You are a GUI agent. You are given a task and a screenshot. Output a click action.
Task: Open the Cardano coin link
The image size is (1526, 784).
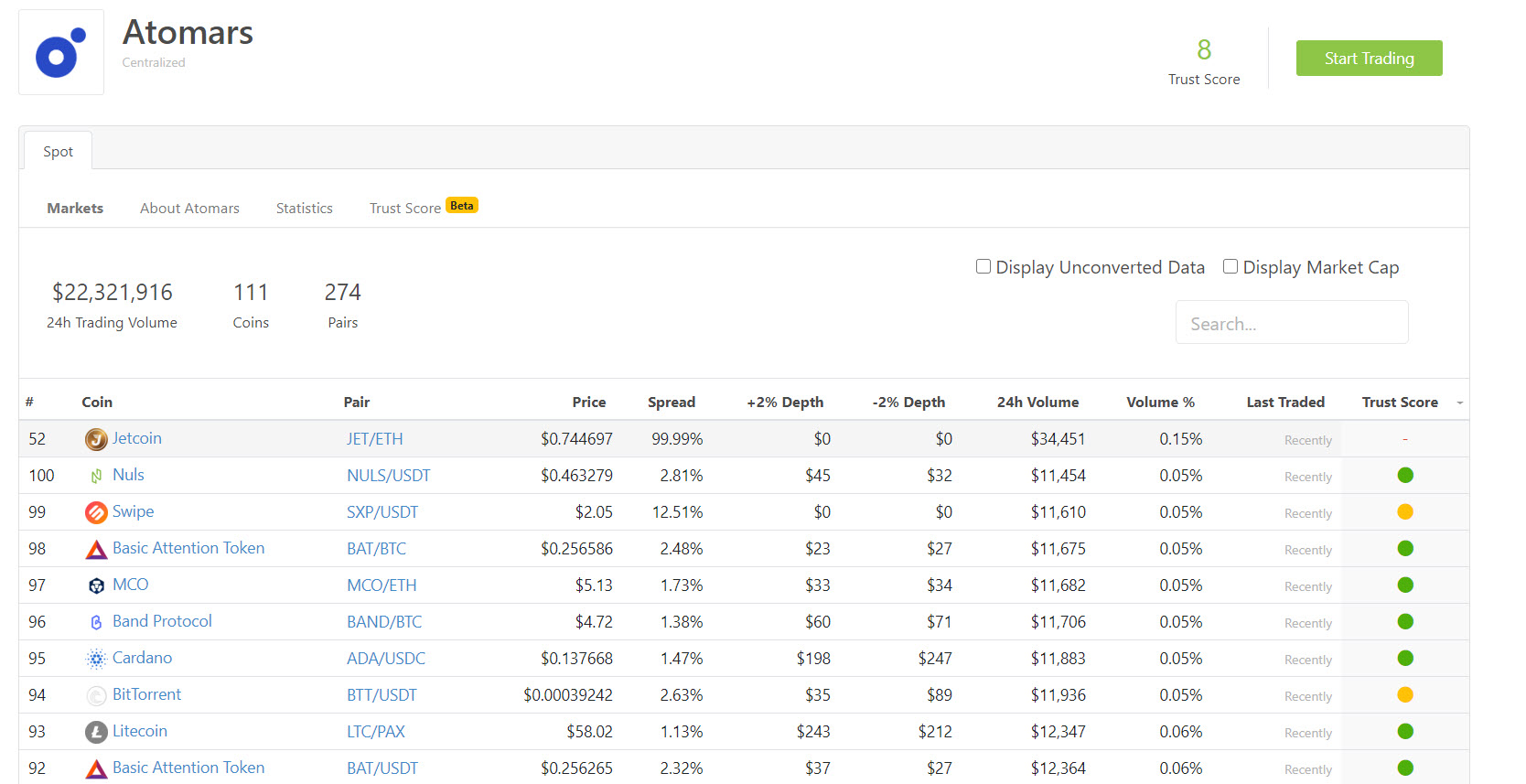point(142,658)
